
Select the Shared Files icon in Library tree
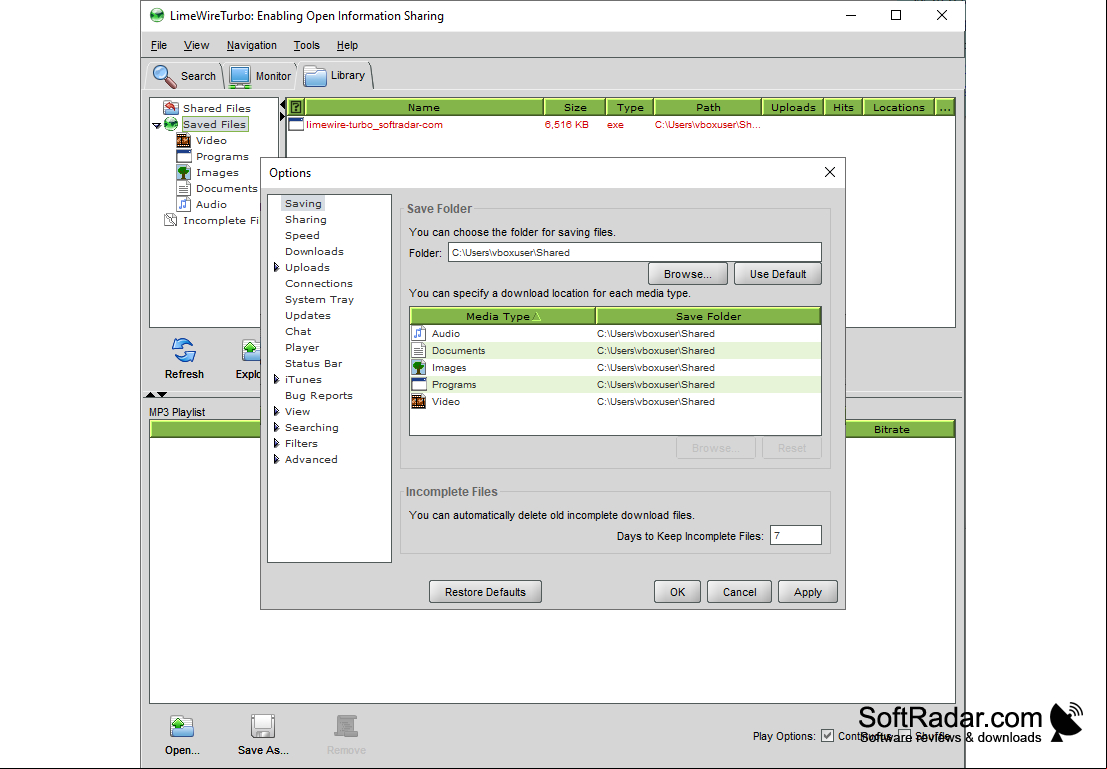pos(171,107)
